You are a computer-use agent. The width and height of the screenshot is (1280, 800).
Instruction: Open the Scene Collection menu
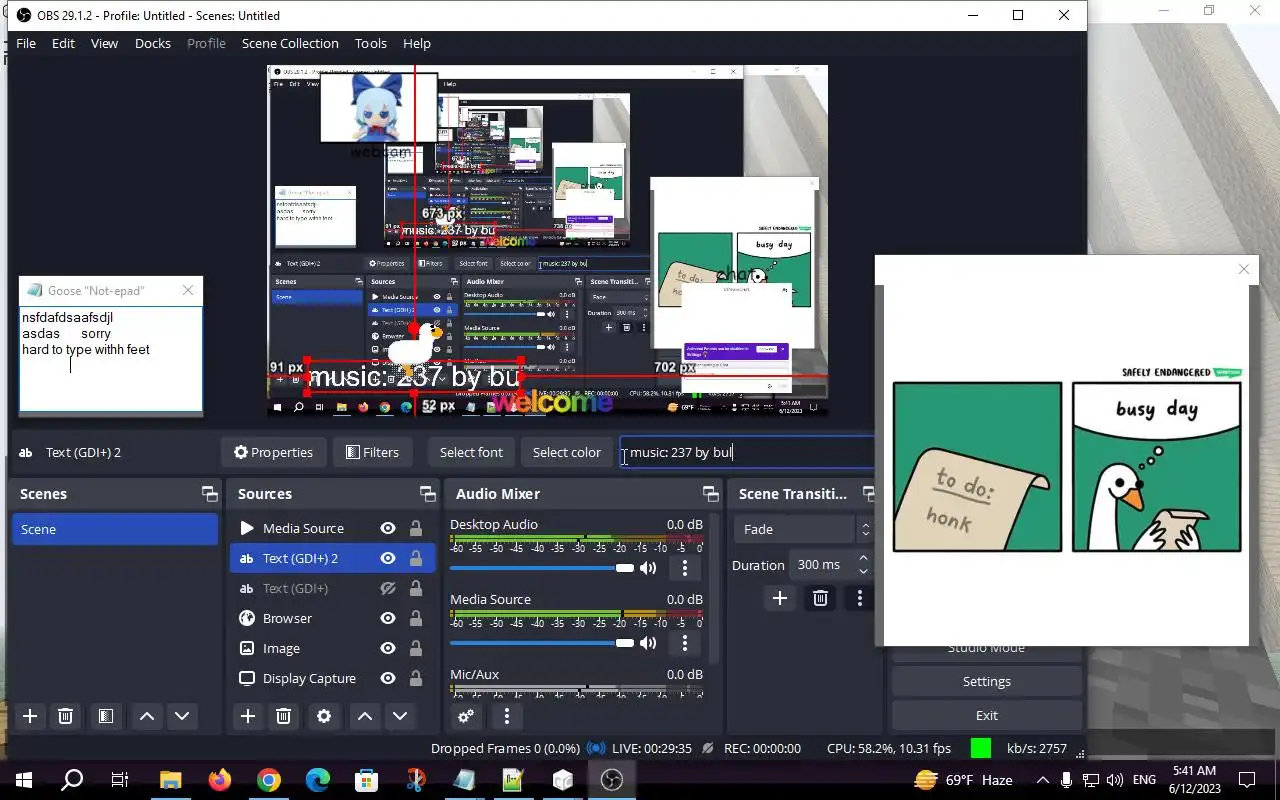(x=290, y=43)
